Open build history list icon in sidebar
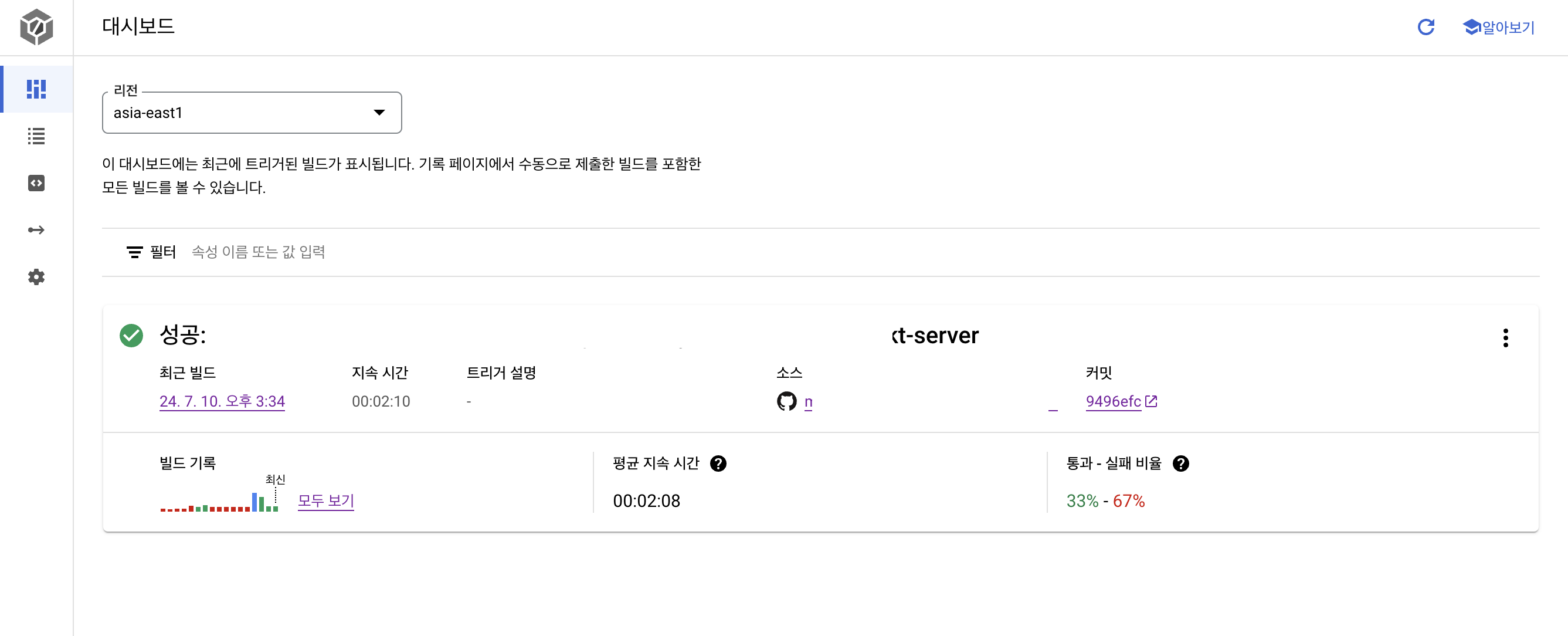The image size is (1568, 636). [36, 136]
